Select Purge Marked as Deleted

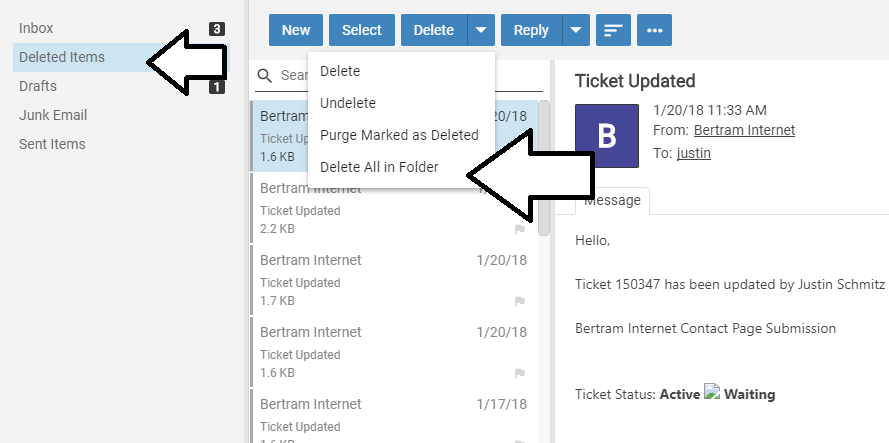399,135
